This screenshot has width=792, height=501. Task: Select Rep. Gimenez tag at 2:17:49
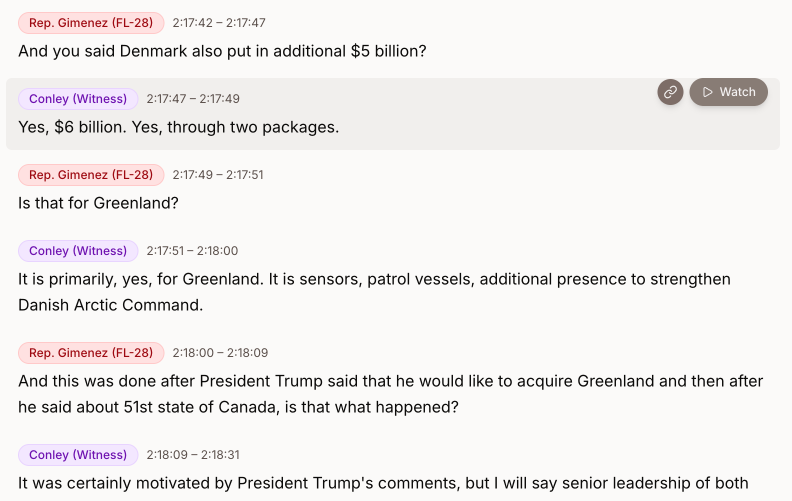pos(91,175)
